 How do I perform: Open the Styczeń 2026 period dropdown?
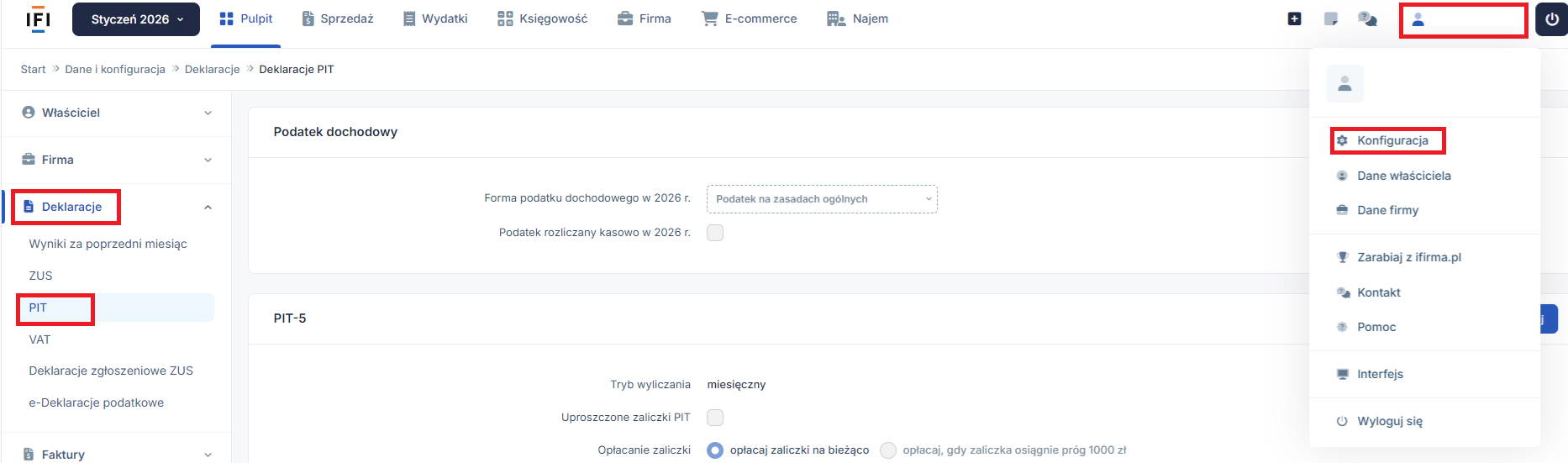[136, 19]
